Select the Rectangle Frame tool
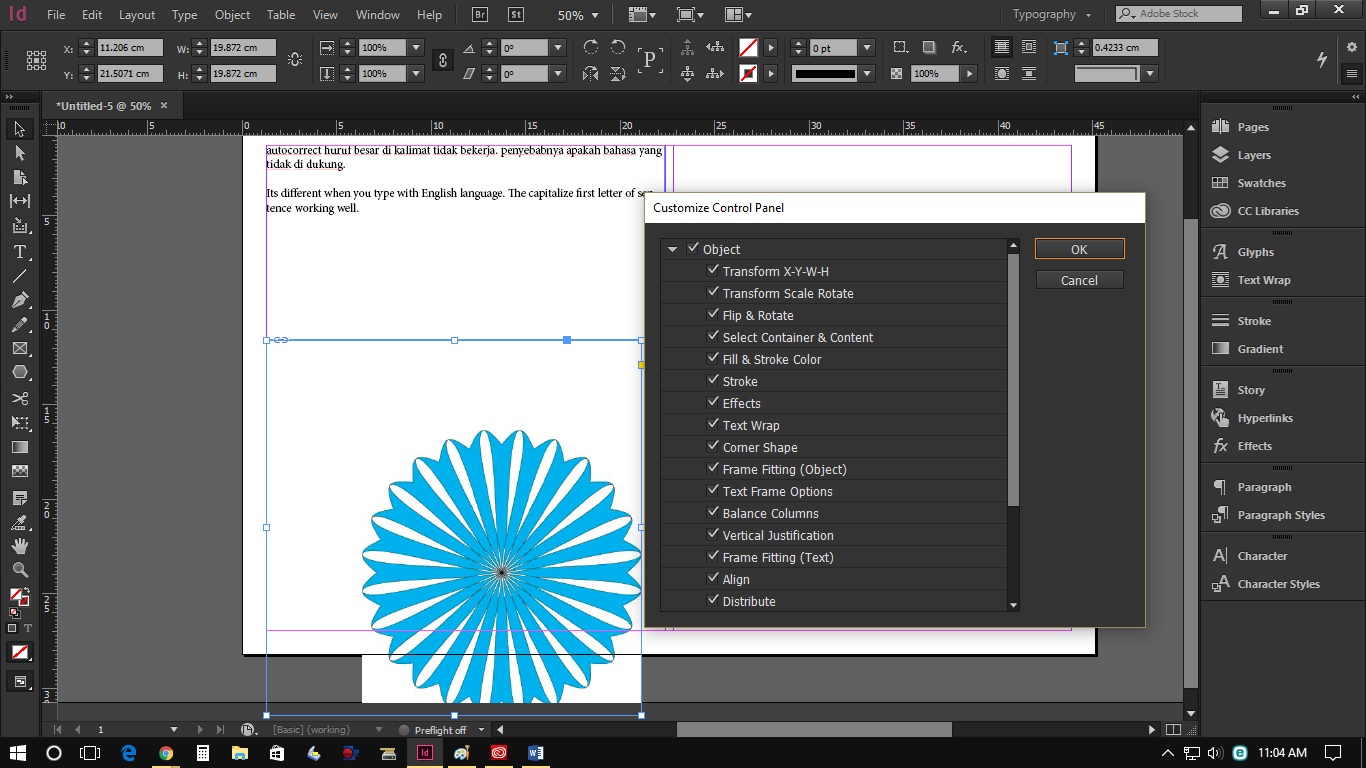This screenshot has height=768, width=1366. click(20, 348)
